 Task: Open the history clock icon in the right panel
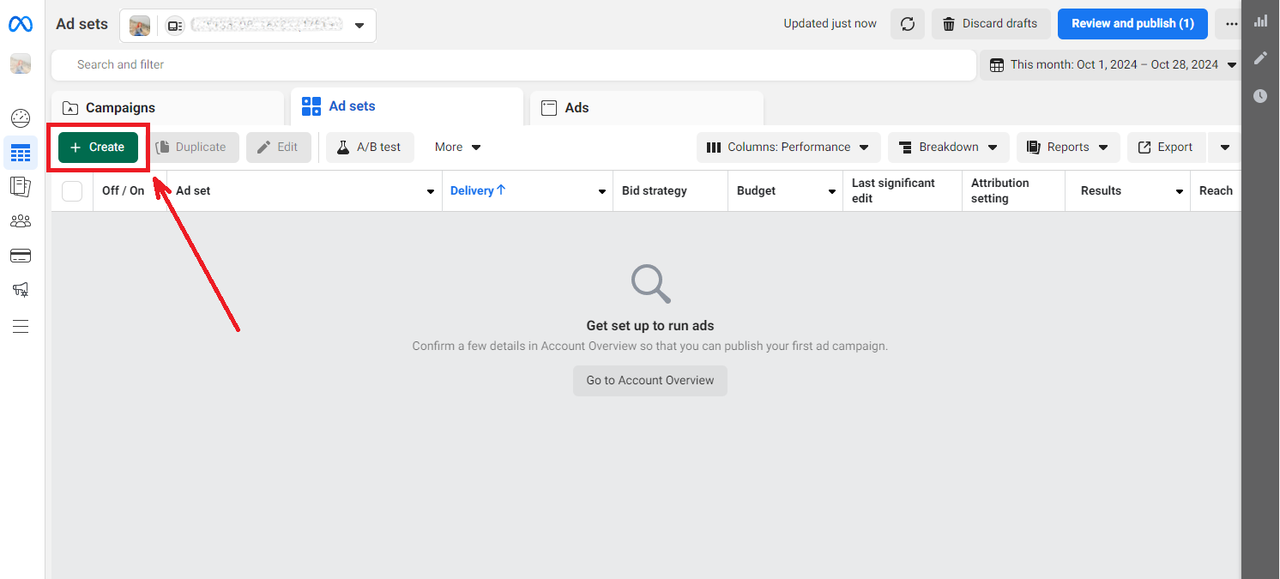(x=1261, y=96)
